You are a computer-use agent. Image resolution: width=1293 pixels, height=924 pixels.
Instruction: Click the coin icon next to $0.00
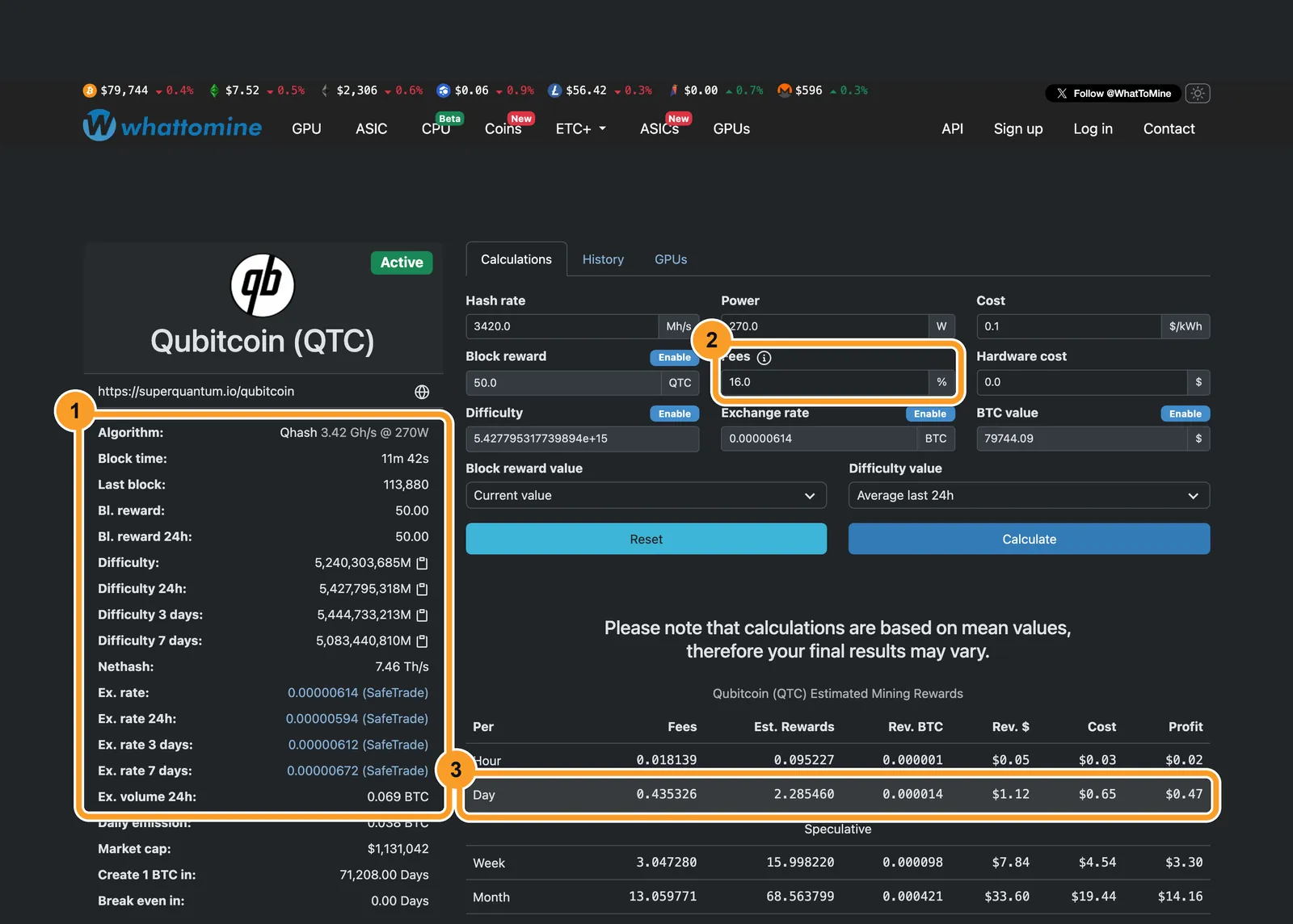(674, 90)
